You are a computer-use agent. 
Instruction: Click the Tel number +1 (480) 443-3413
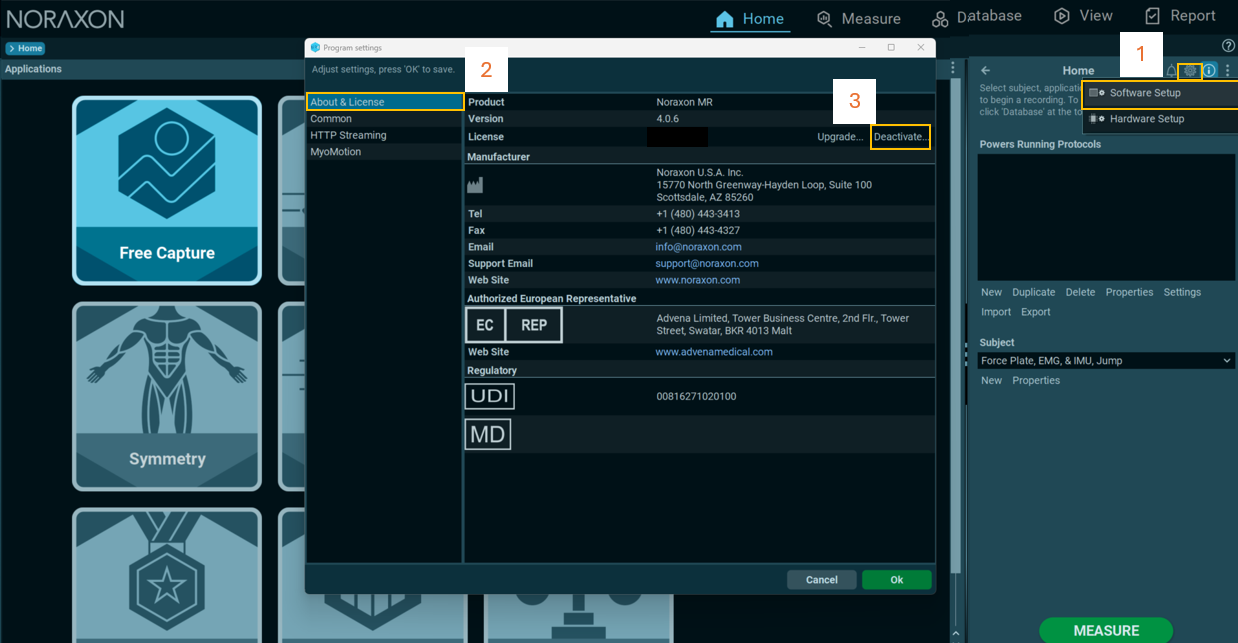click(698, 214)
